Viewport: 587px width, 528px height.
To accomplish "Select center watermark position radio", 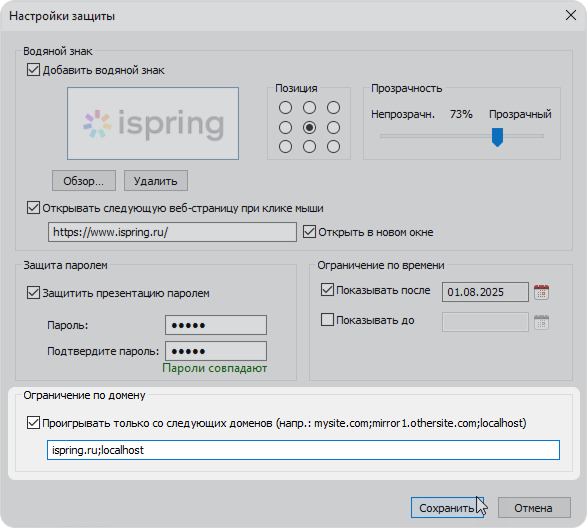I will click(309, 128).
